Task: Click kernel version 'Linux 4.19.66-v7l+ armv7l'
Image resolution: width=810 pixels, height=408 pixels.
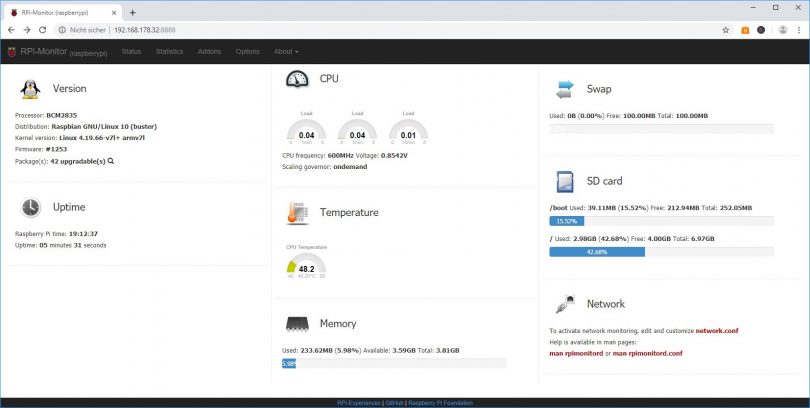Action: pyautogui.click(x=102, y=138)
